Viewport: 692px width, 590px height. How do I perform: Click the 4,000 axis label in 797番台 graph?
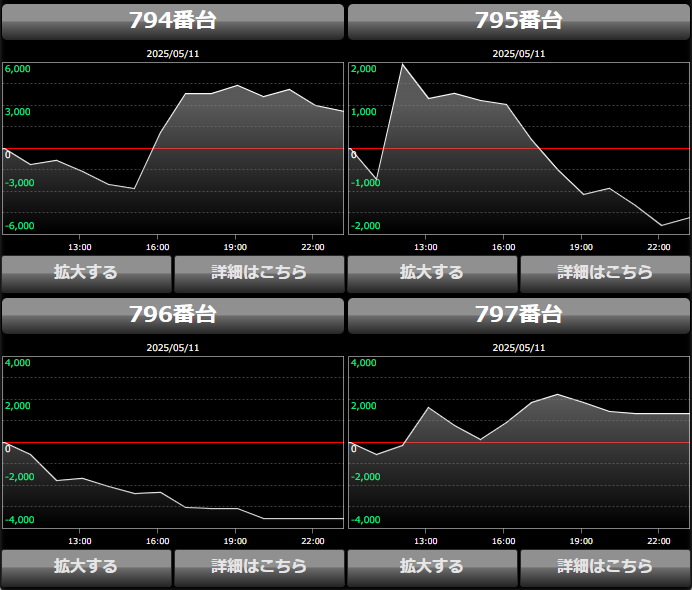coord(364,363)
